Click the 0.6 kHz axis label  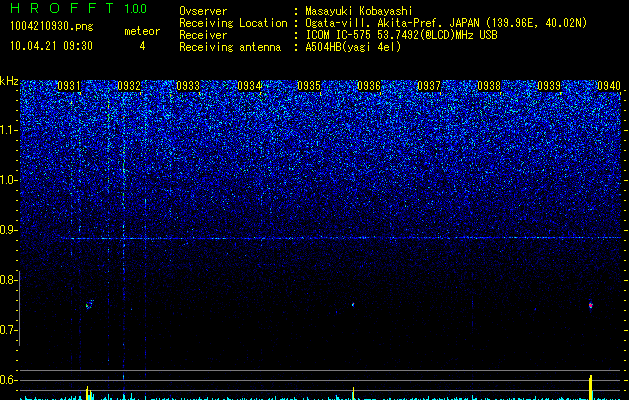tap(9, 380)
